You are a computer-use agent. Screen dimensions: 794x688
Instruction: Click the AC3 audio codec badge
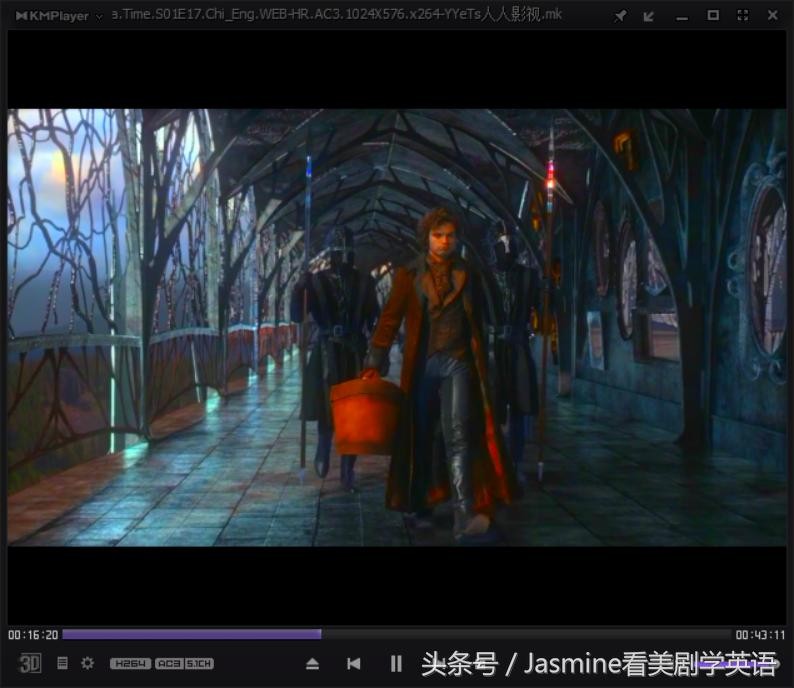tap(168, 663)
